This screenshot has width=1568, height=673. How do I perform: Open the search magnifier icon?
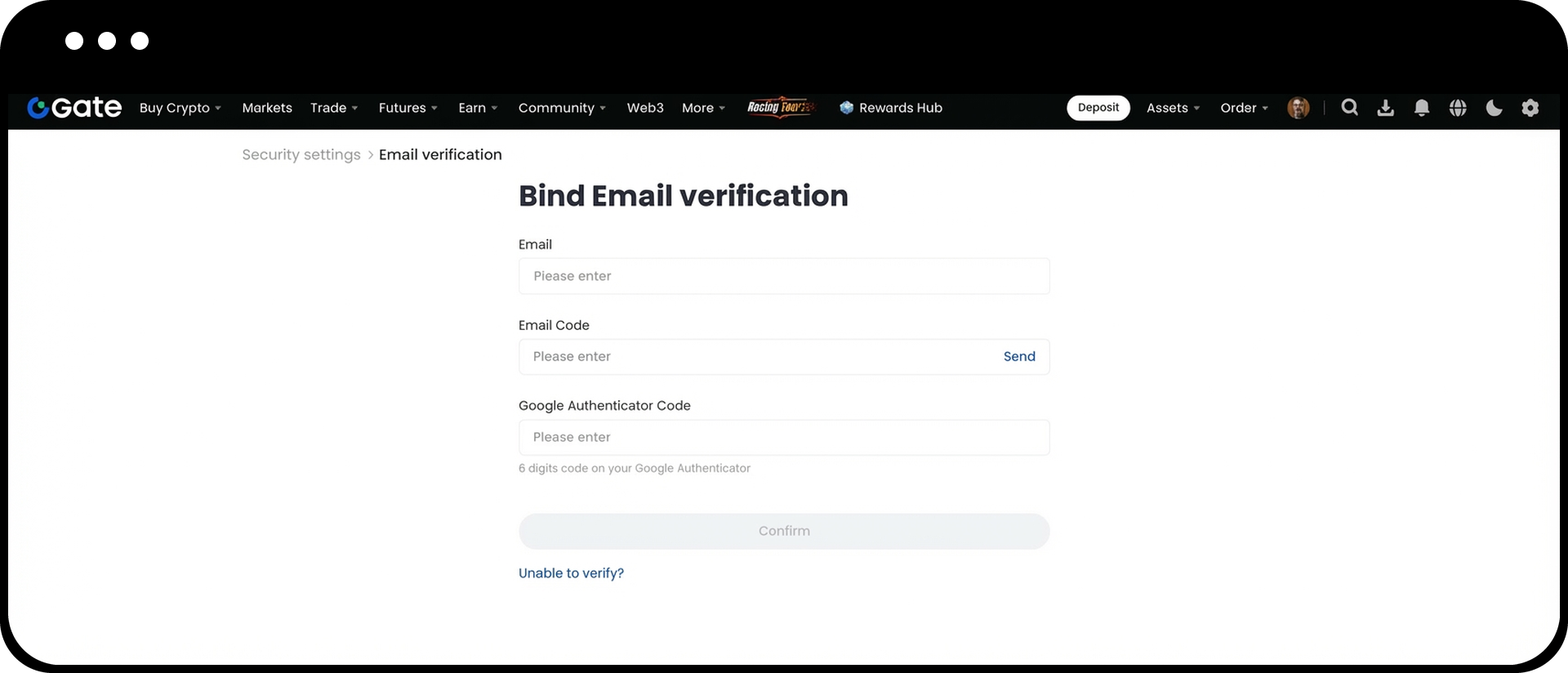(1350, 108)
